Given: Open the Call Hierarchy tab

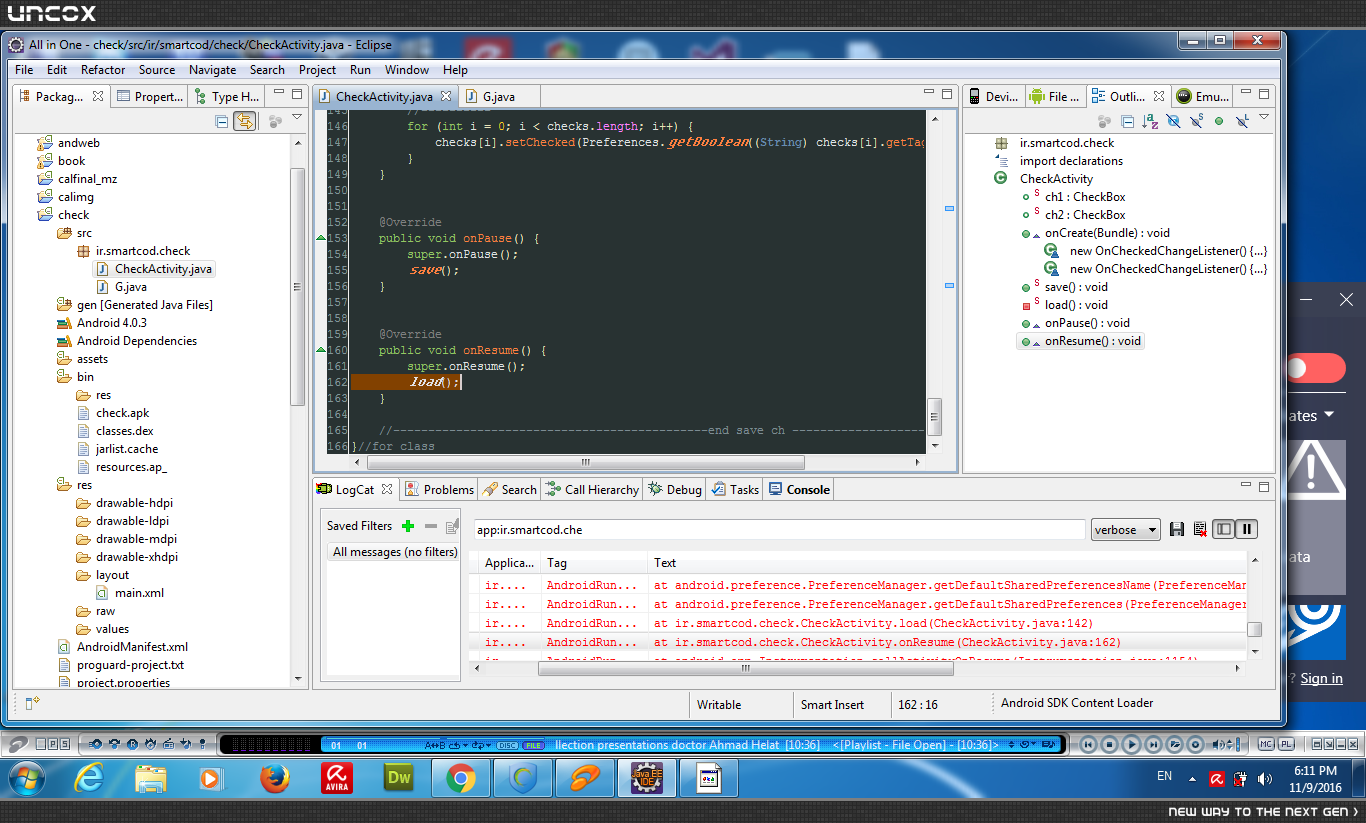Looking at the screenshot, I should click(592, 489).
